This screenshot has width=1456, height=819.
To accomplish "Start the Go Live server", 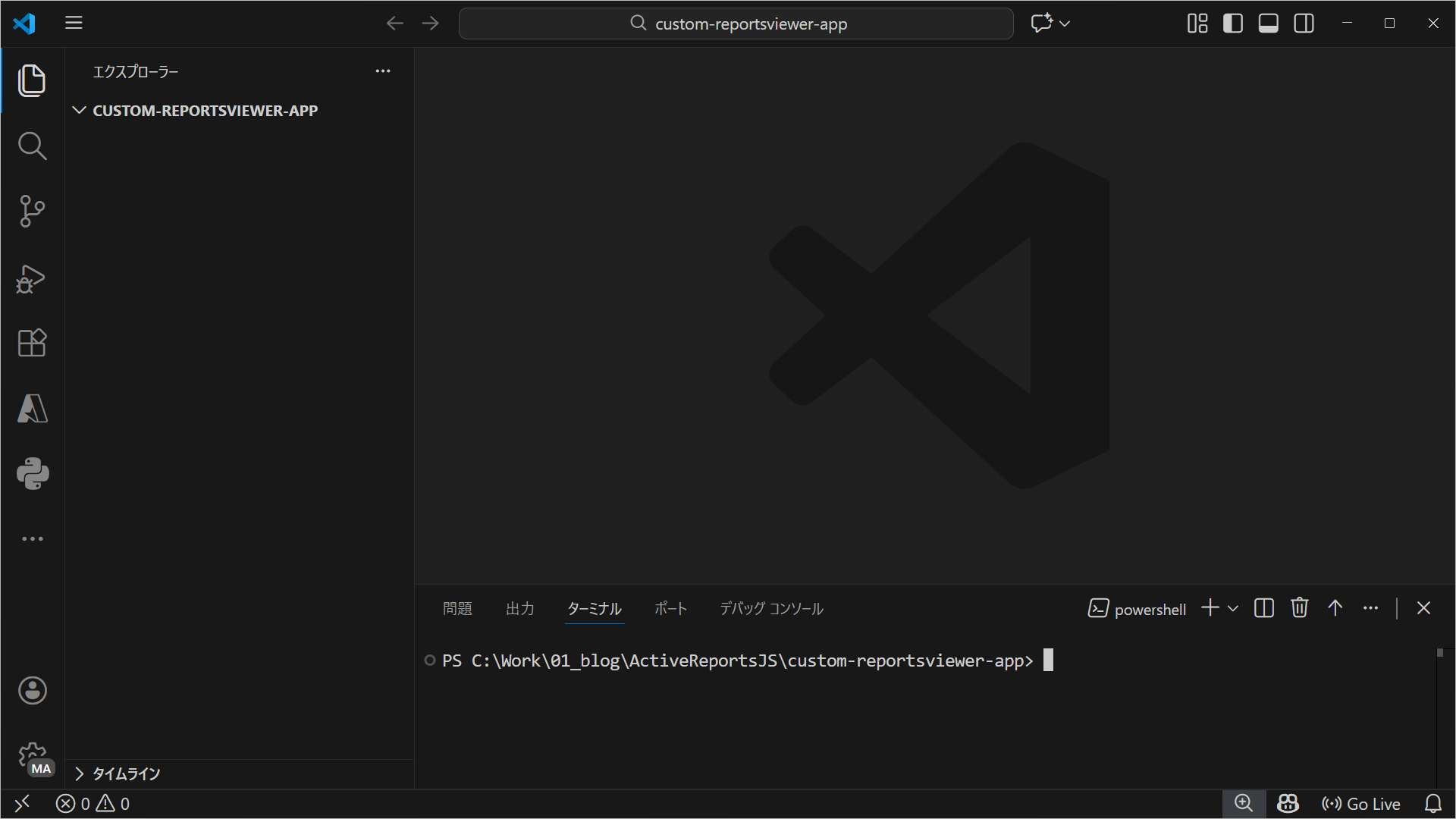I will (1360, 803).
